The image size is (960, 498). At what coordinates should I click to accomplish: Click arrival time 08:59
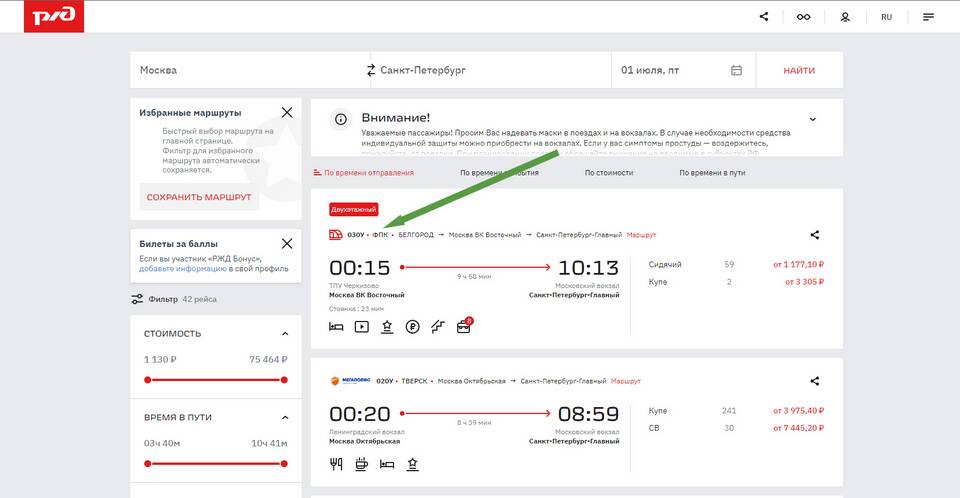coord(588,414)
